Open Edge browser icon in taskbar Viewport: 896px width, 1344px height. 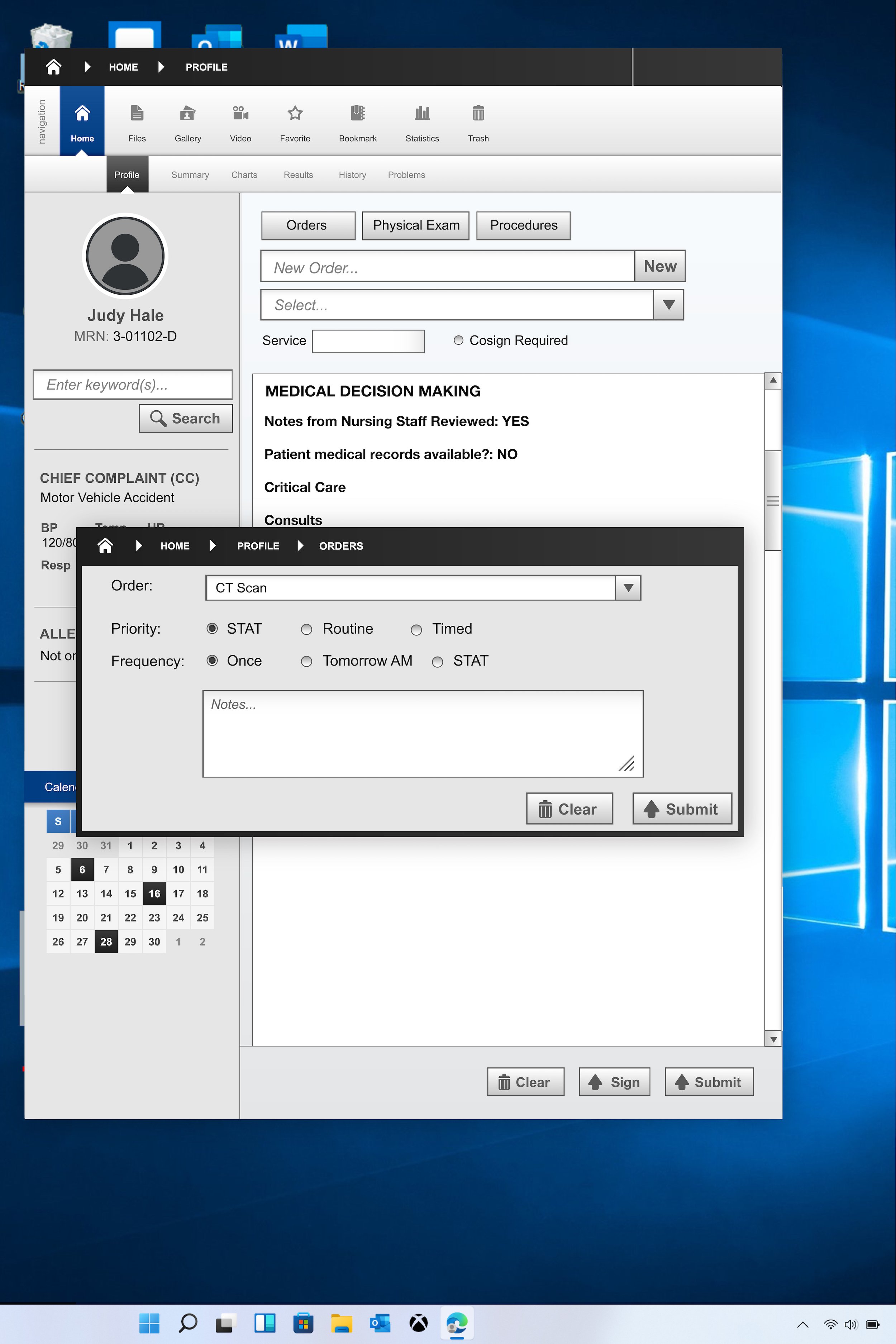(457, 1323)
